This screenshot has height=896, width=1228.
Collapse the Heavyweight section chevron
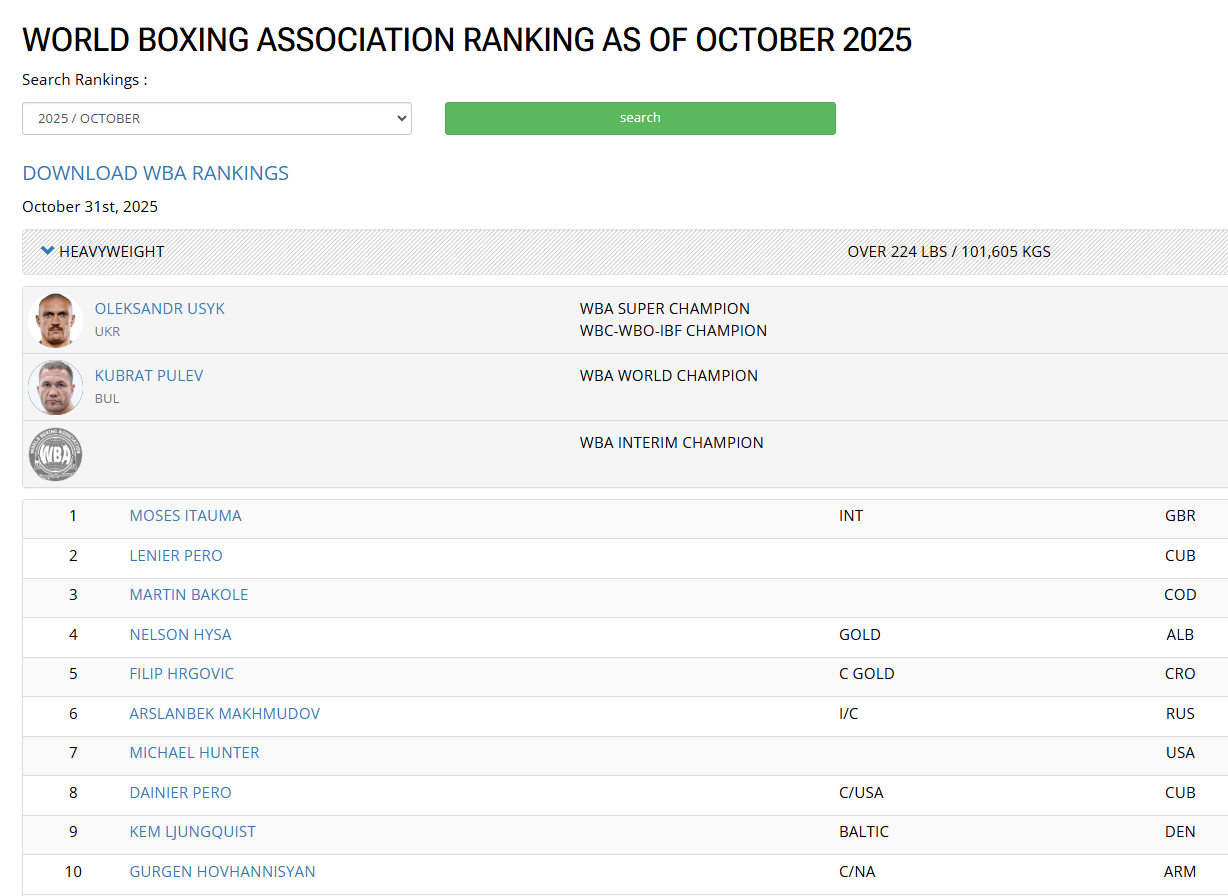tap(47, 251)
